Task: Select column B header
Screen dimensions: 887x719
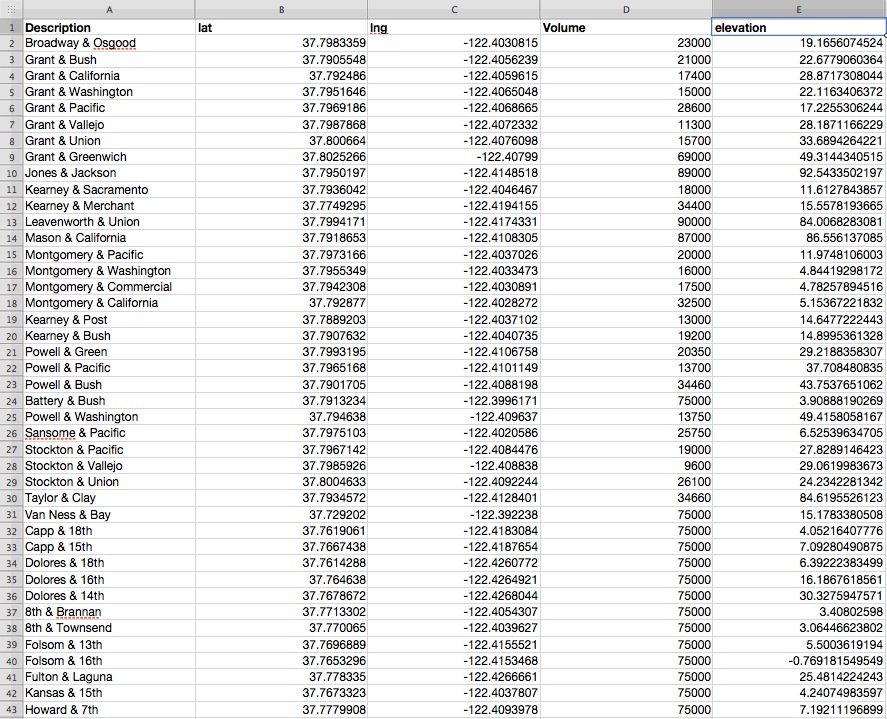Action: pyautogui.click(x=281, y=10)
